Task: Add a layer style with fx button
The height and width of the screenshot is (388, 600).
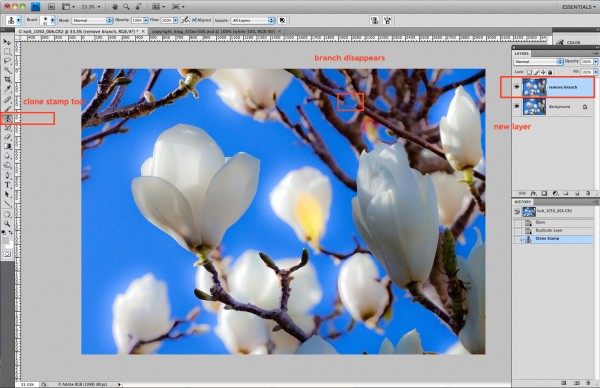Action: point(533,194)
